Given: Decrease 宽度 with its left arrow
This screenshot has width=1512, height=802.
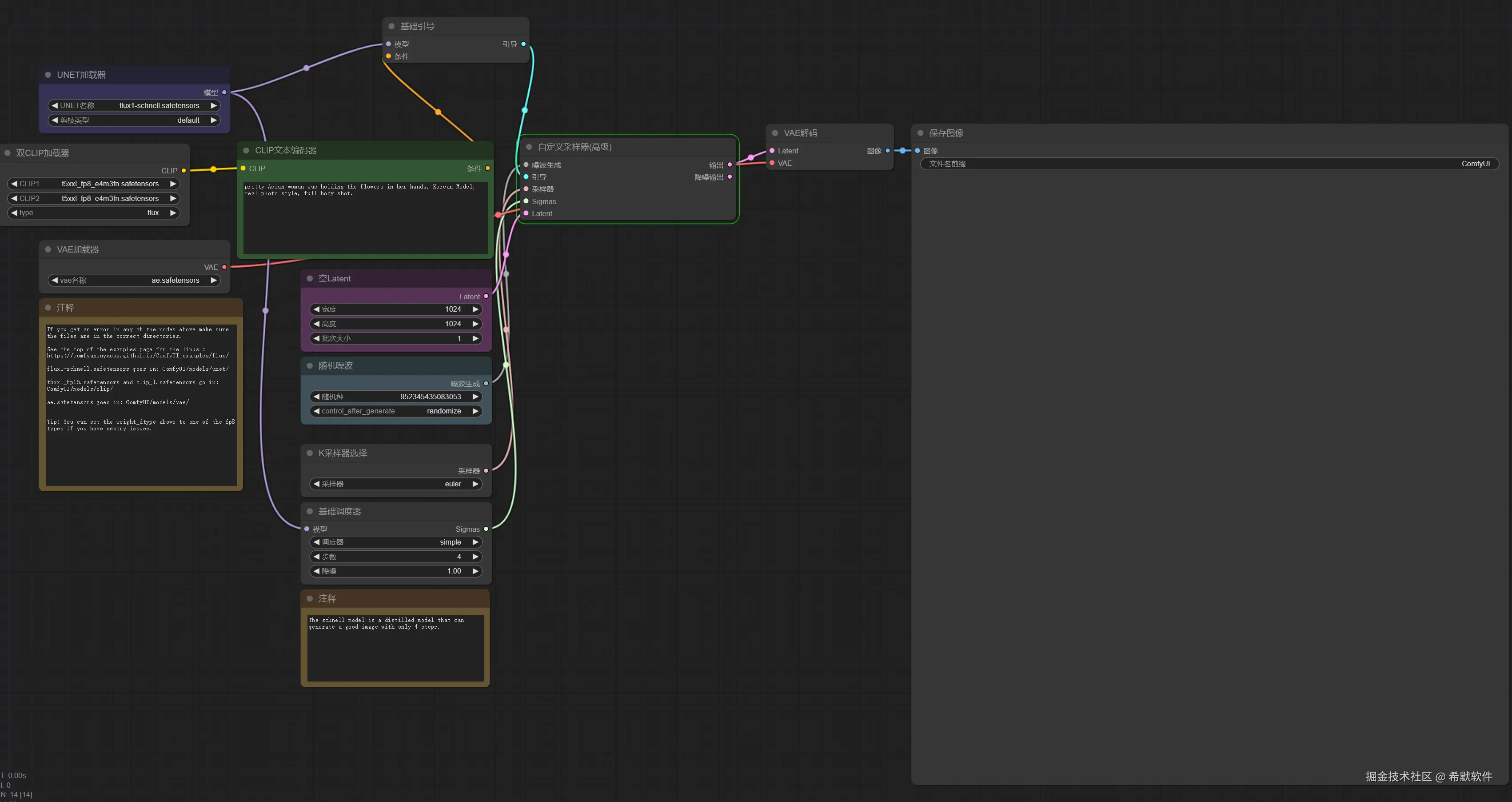Looking at the screenshot, I should coord(316,309).
